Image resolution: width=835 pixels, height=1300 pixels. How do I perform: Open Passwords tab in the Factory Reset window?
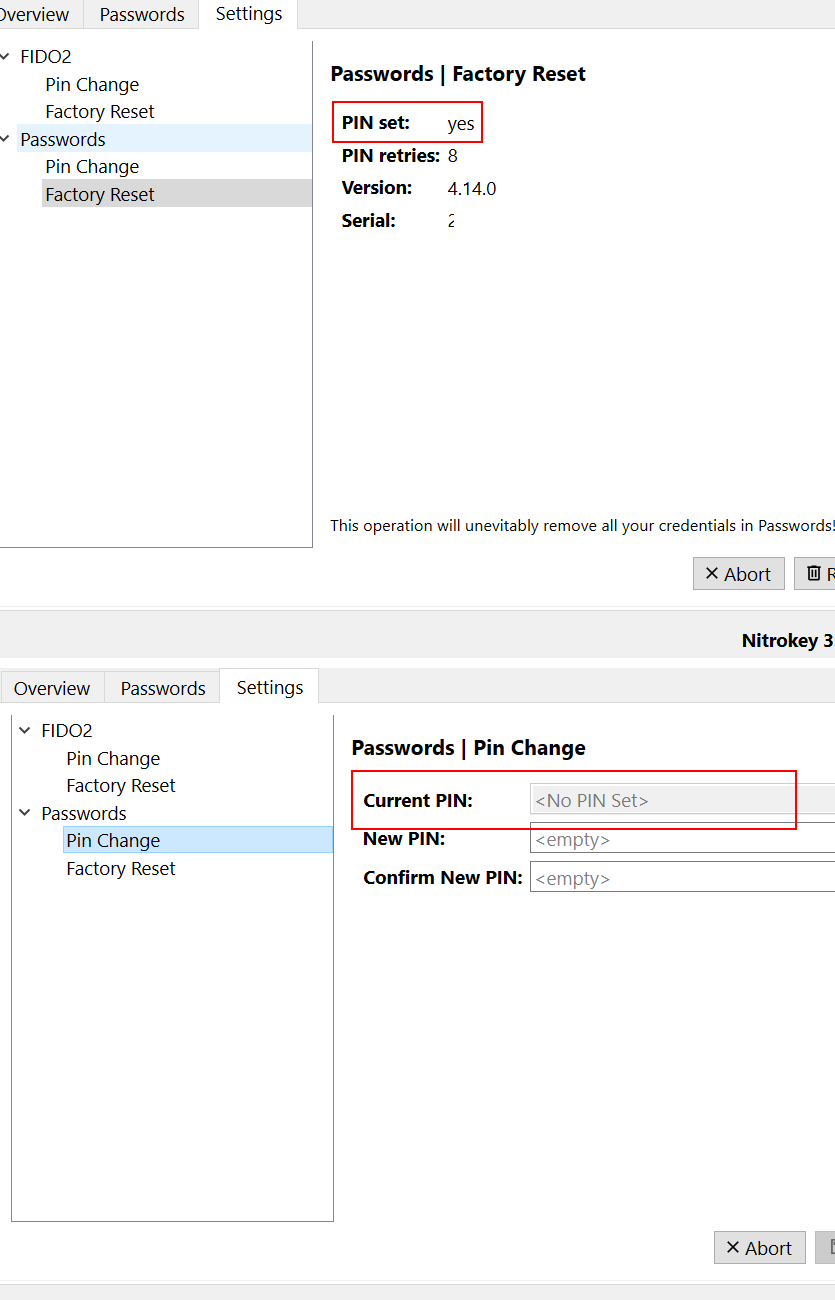pos(142,15)
